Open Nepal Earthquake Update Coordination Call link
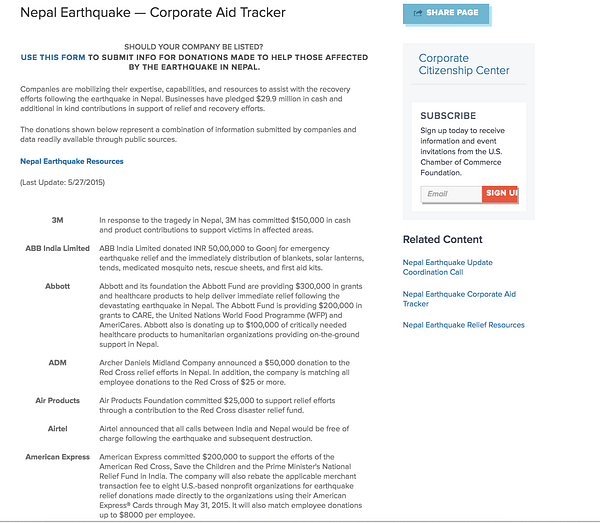This screenshot has height=523, width=600. click(448, 267)
